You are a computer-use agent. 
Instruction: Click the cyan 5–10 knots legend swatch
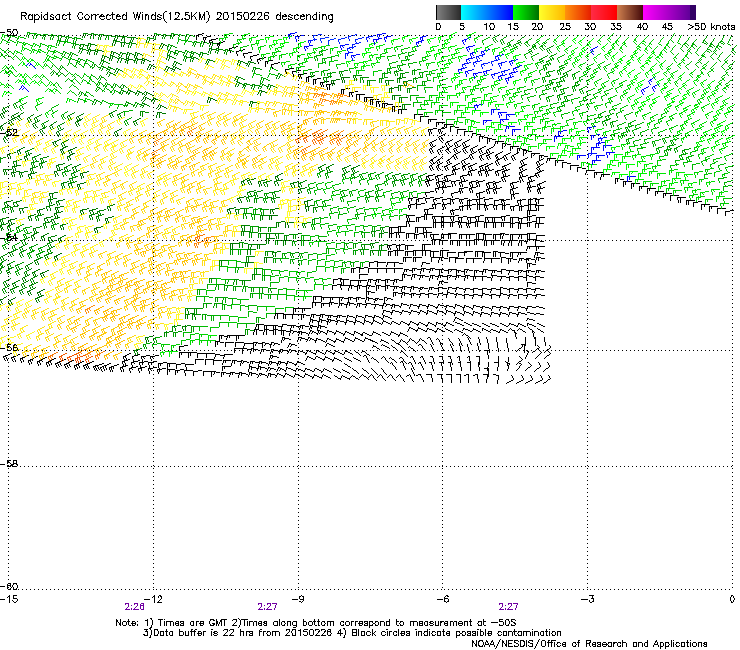pyautogui.click(x=474, y=12)
